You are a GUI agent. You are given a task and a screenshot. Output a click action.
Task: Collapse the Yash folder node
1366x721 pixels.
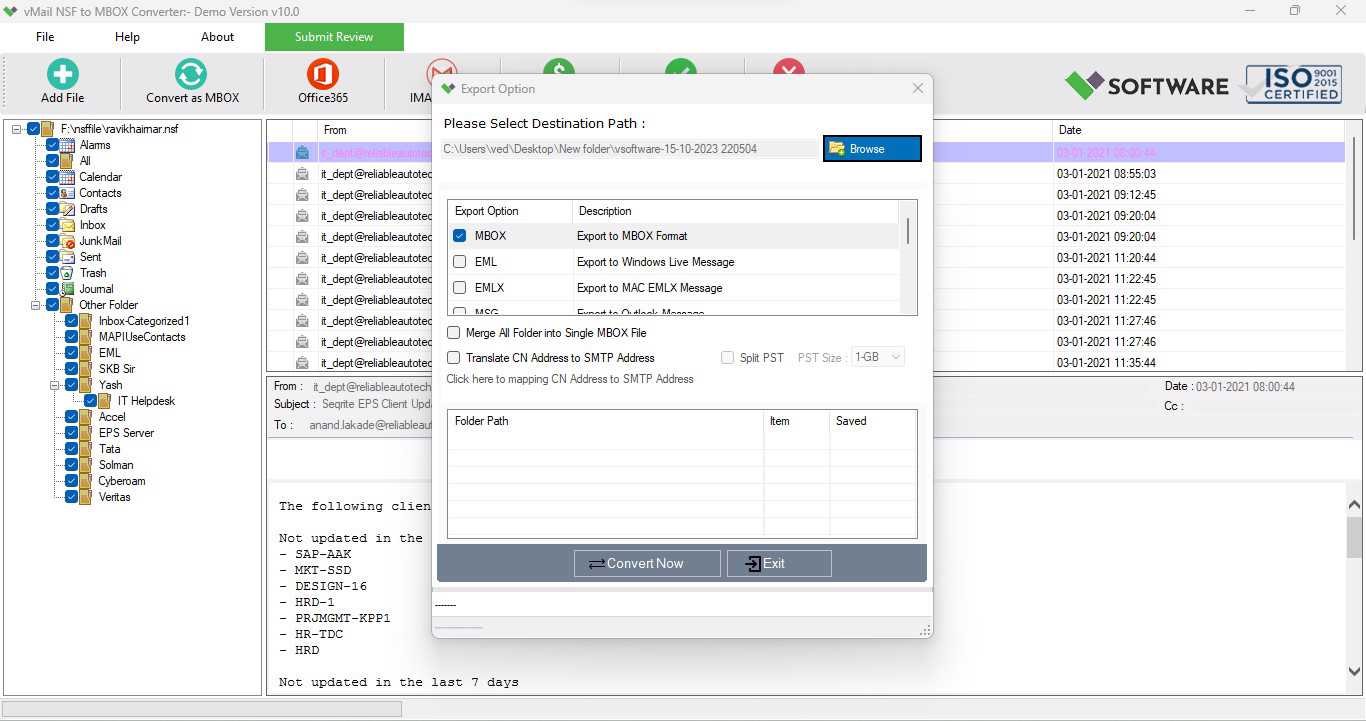tap(55, 385)
